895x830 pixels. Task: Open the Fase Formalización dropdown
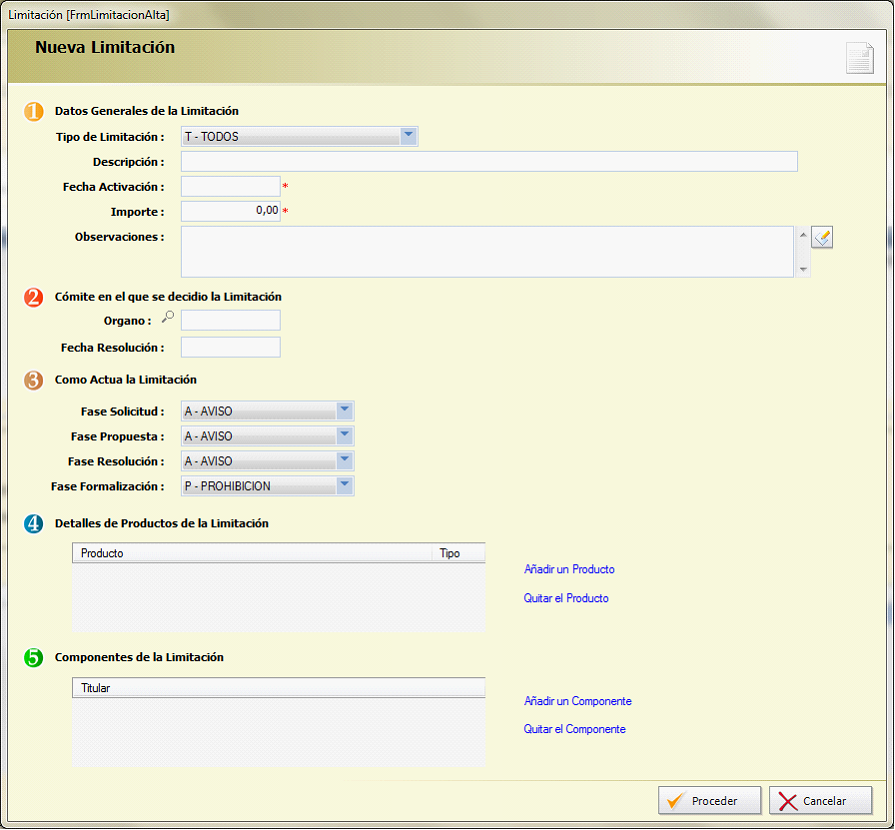click(344, 486)
